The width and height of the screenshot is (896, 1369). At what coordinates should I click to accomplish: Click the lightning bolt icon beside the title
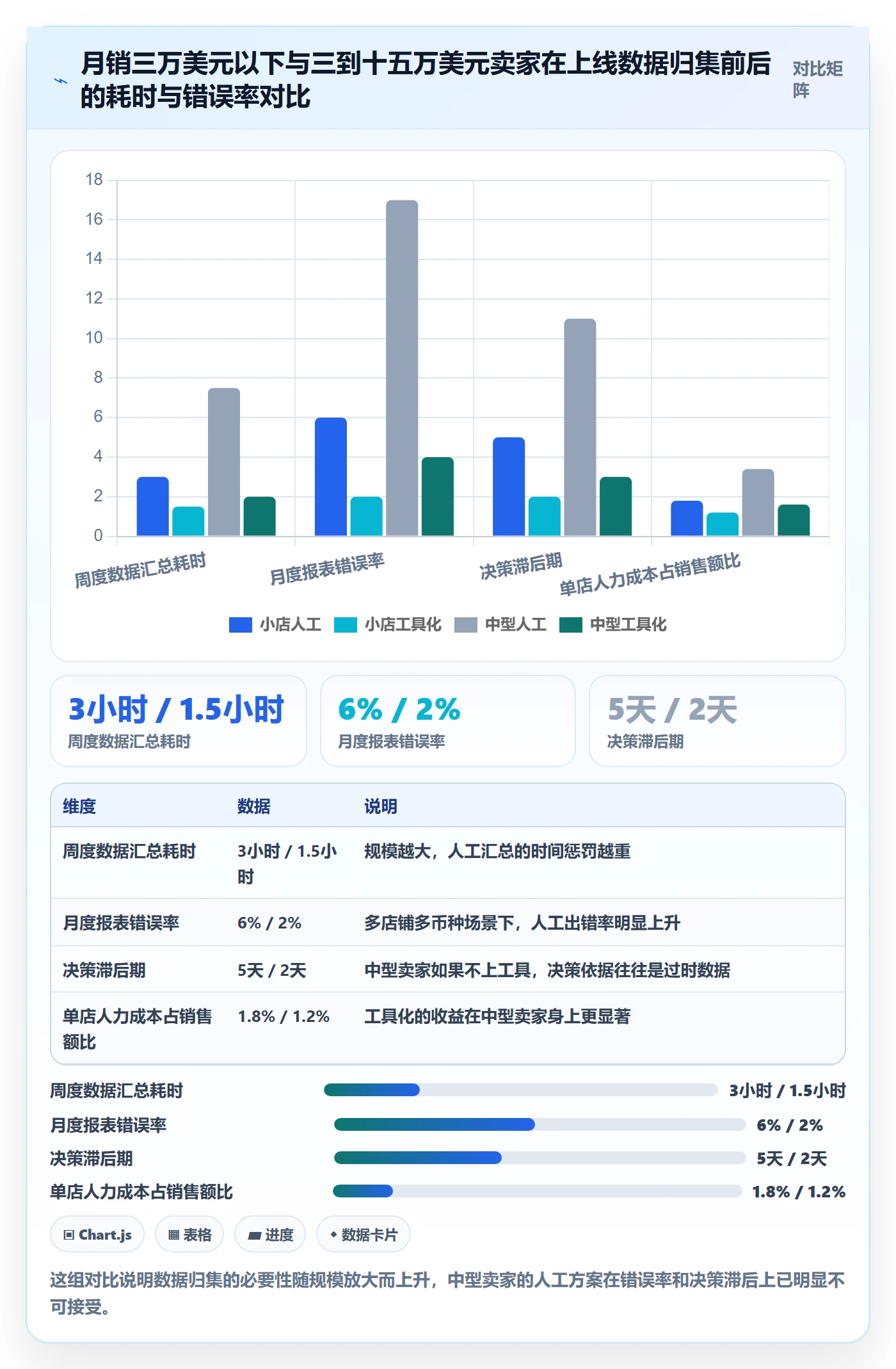(61, 81)
